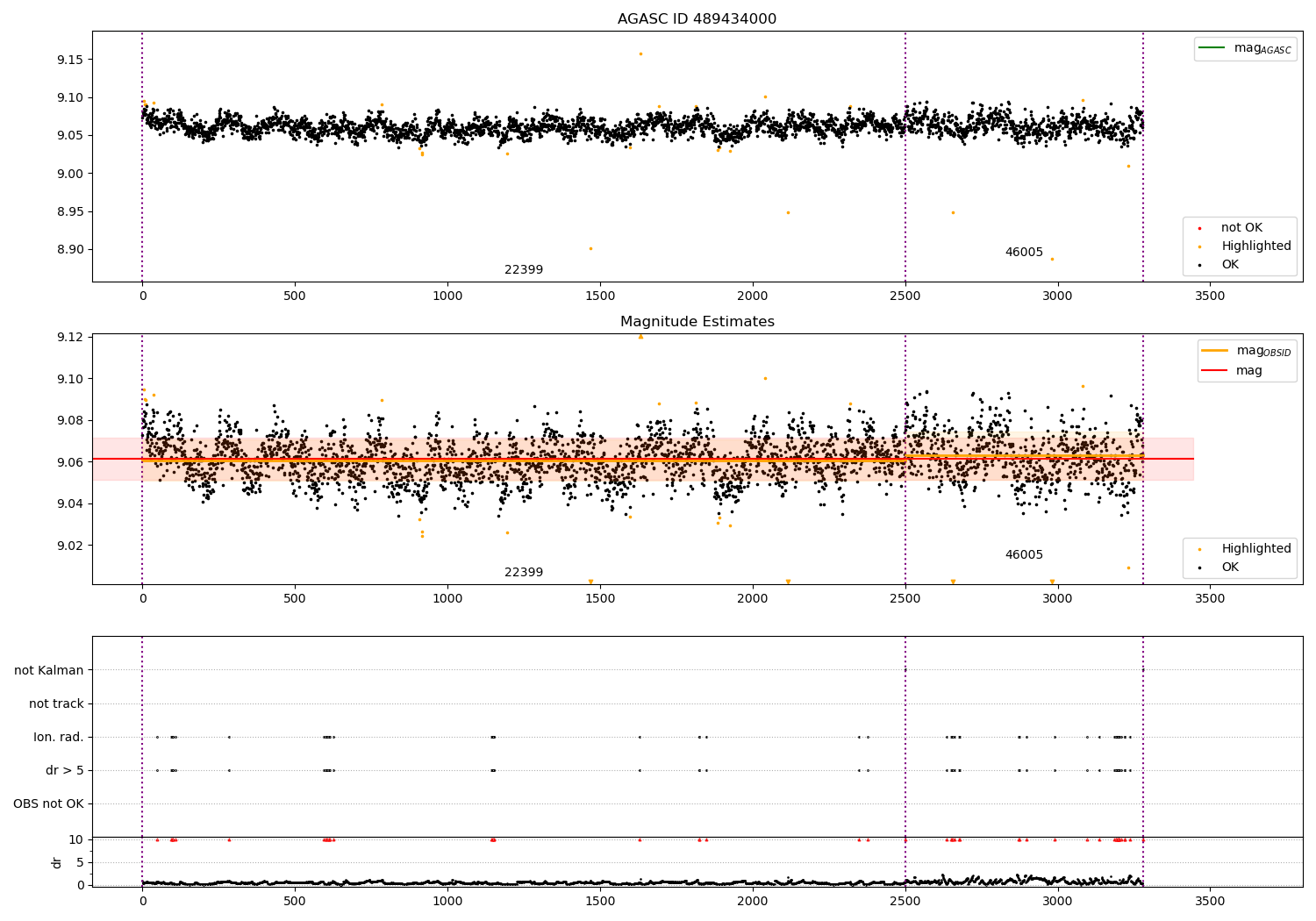
Task: Click the orange mag OBSID legend line
Action: coord(1215,351)
